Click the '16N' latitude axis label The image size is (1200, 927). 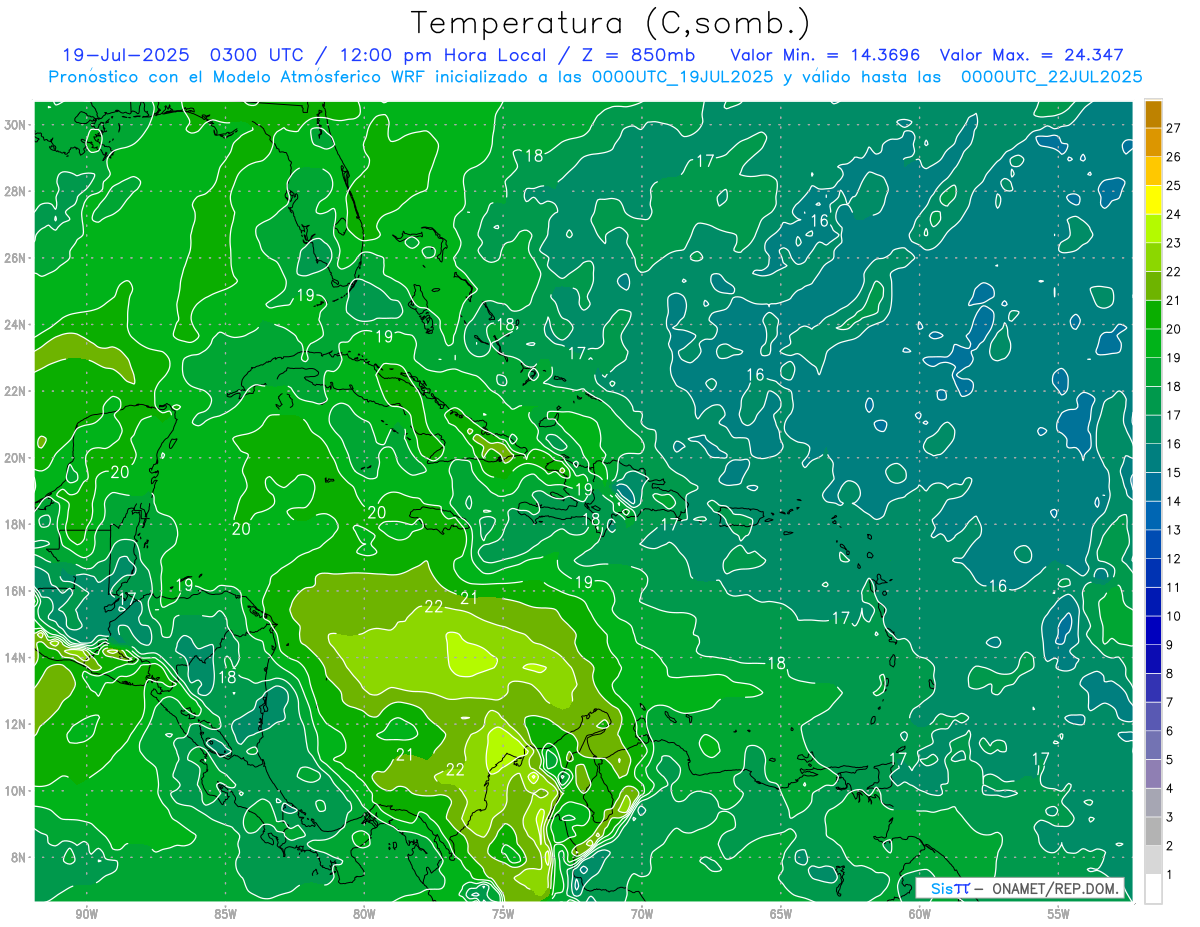(17, 591)
